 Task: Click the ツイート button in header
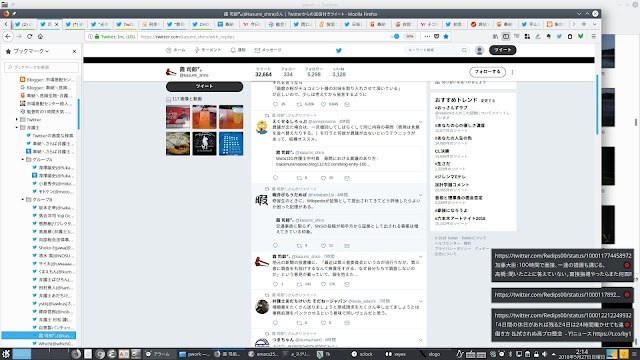502,50
